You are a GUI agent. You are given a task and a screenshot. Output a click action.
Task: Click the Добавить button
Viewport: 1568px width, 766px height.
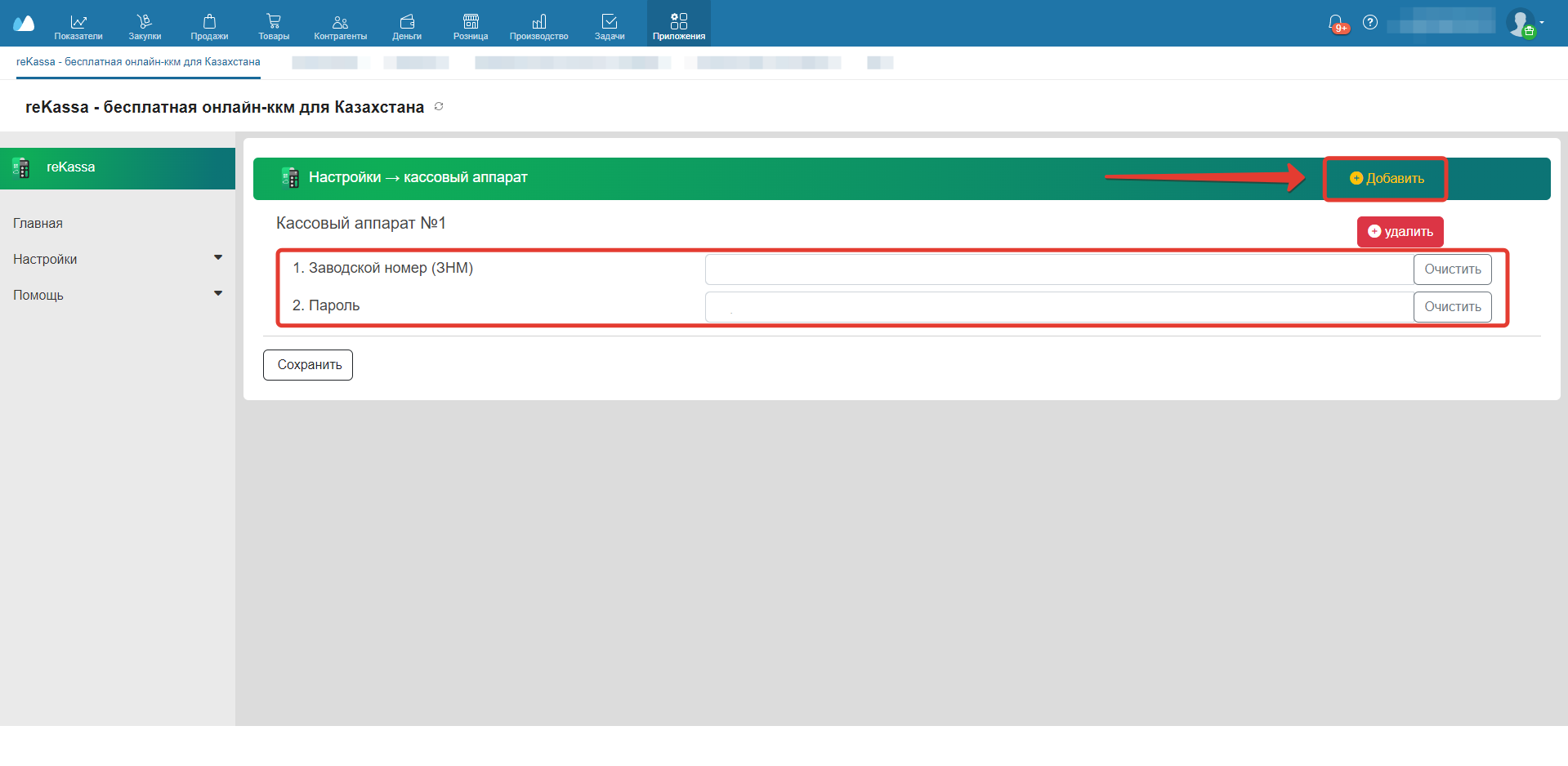pos(1386,179)
